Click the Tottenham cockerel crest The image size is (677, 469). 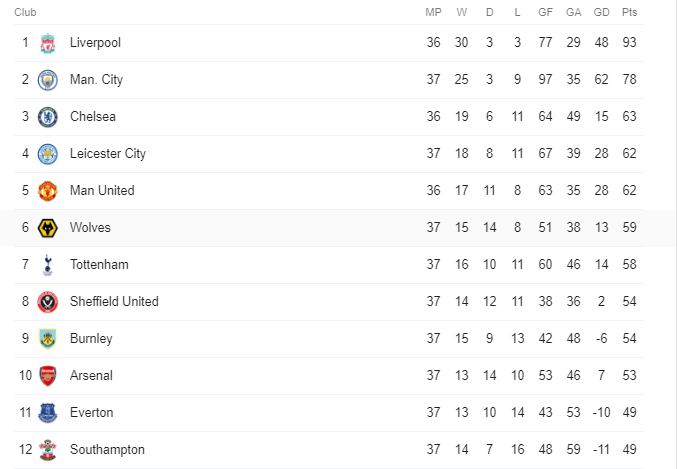(47, 265)
